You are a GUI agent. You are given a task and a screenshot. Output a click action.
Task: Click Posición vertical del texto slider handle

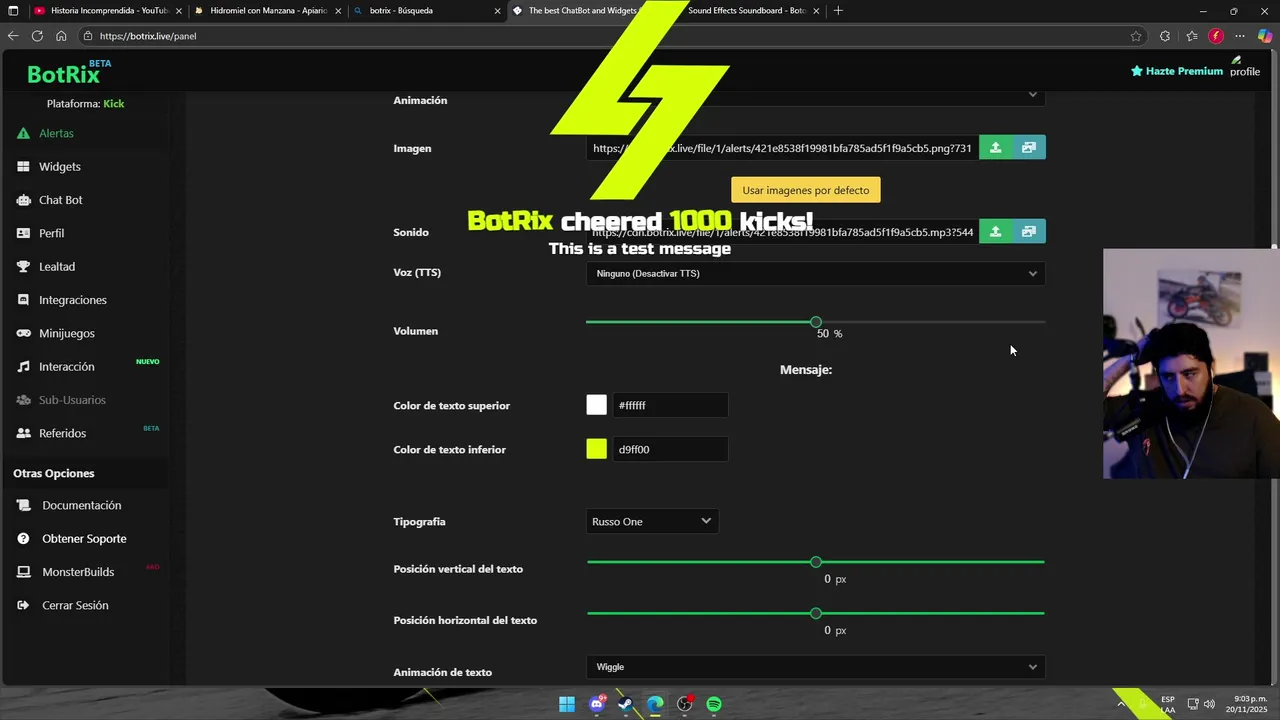tap(816, 562)
